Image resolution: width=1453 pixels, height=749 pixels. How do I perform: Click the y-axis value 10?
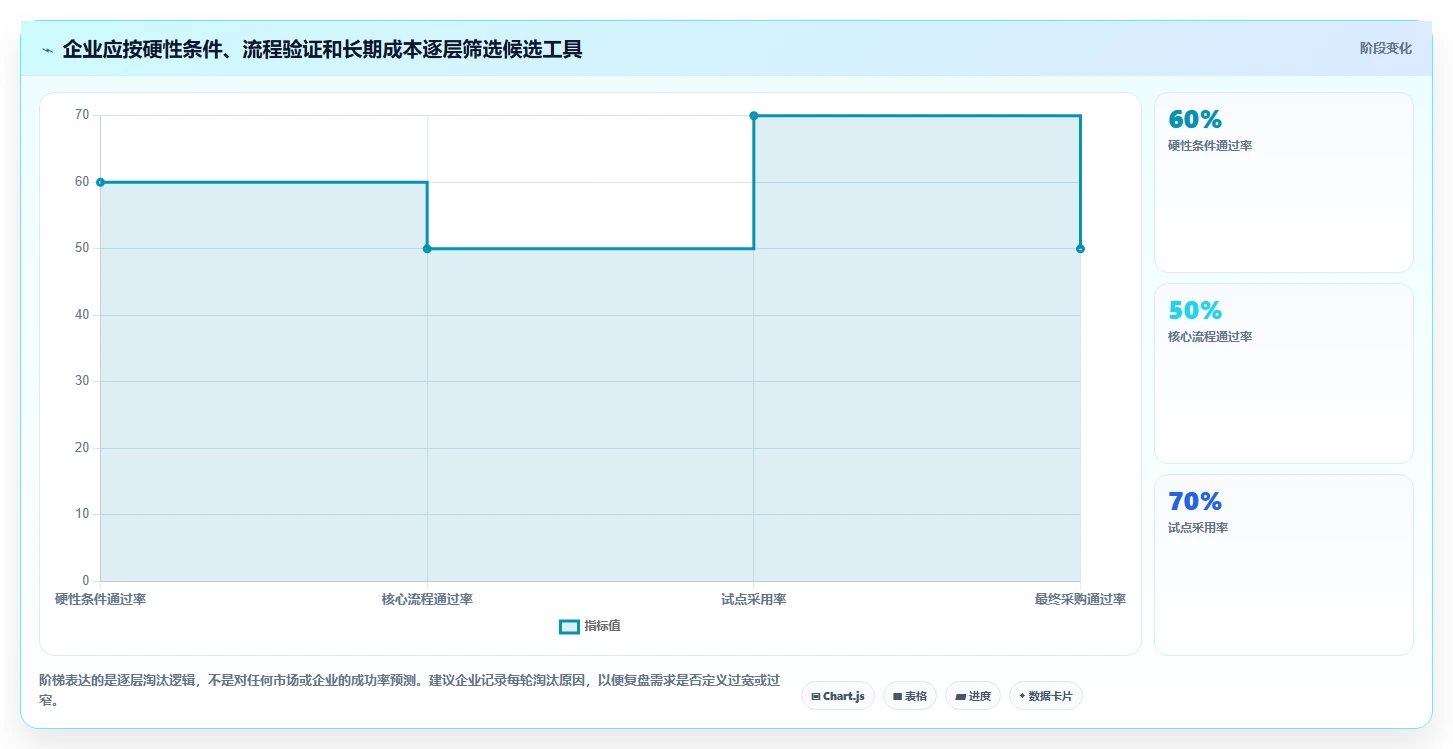coord(82,514)
